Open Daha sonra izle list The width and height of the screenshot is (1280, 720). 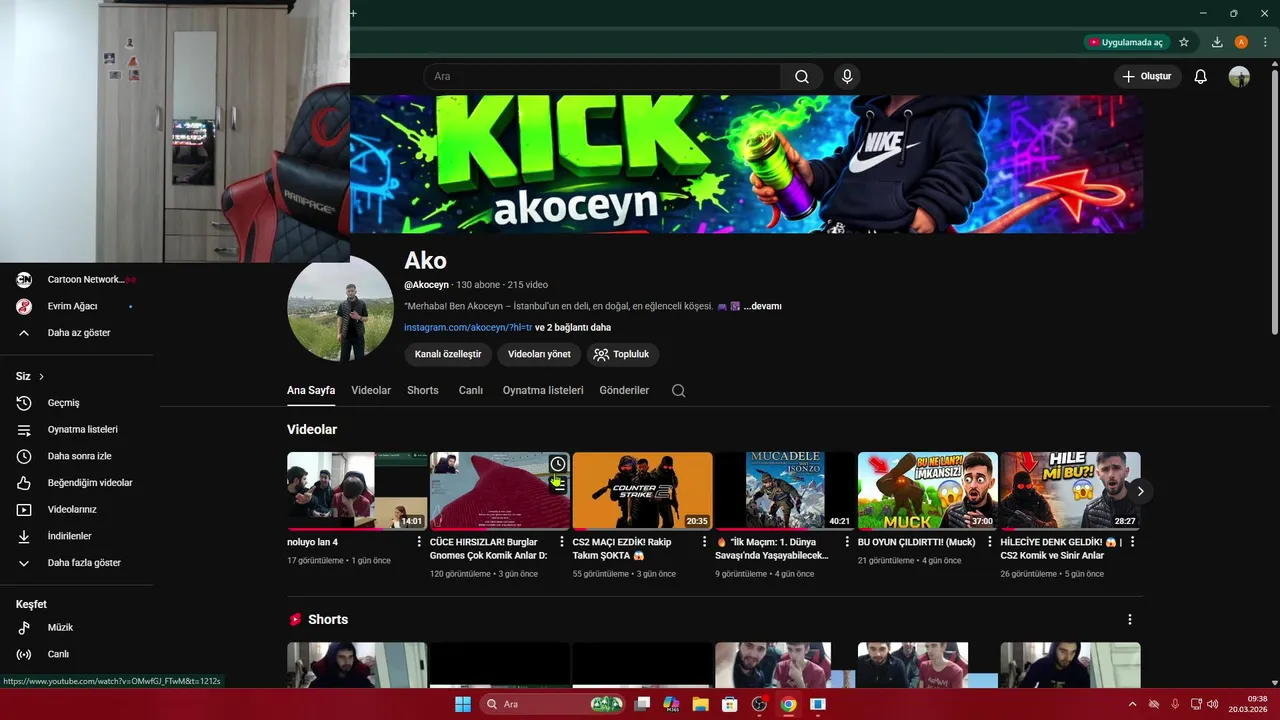tap(77, 456)
